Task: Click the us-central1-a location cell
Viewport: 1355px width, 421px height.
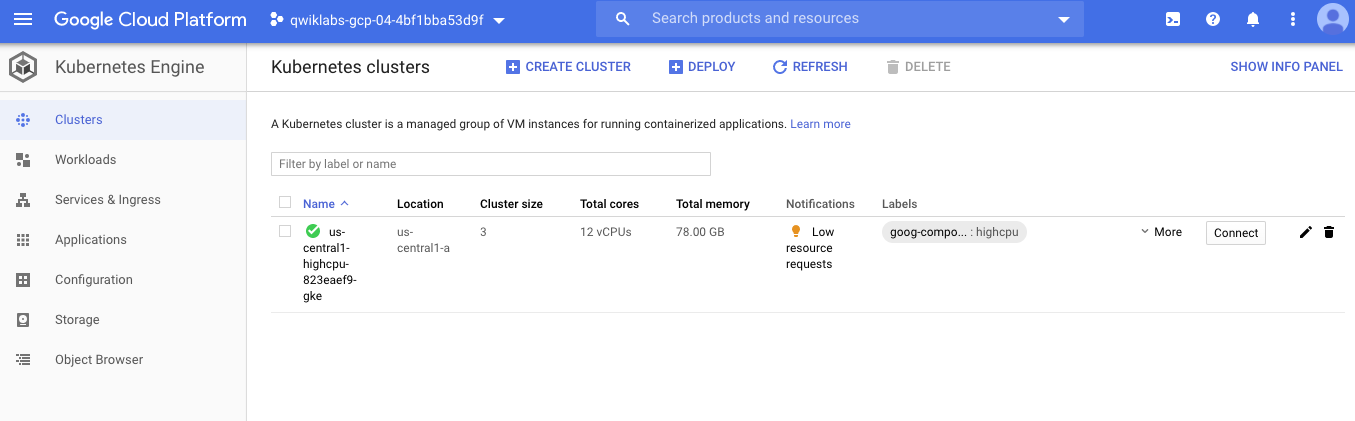Action: (423, 240)
